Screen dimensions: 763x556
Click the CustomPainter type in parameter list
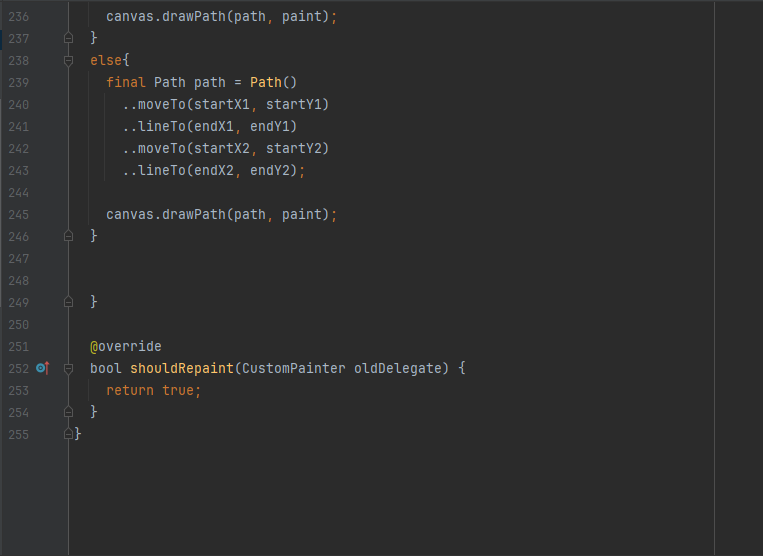coord(294,368)
